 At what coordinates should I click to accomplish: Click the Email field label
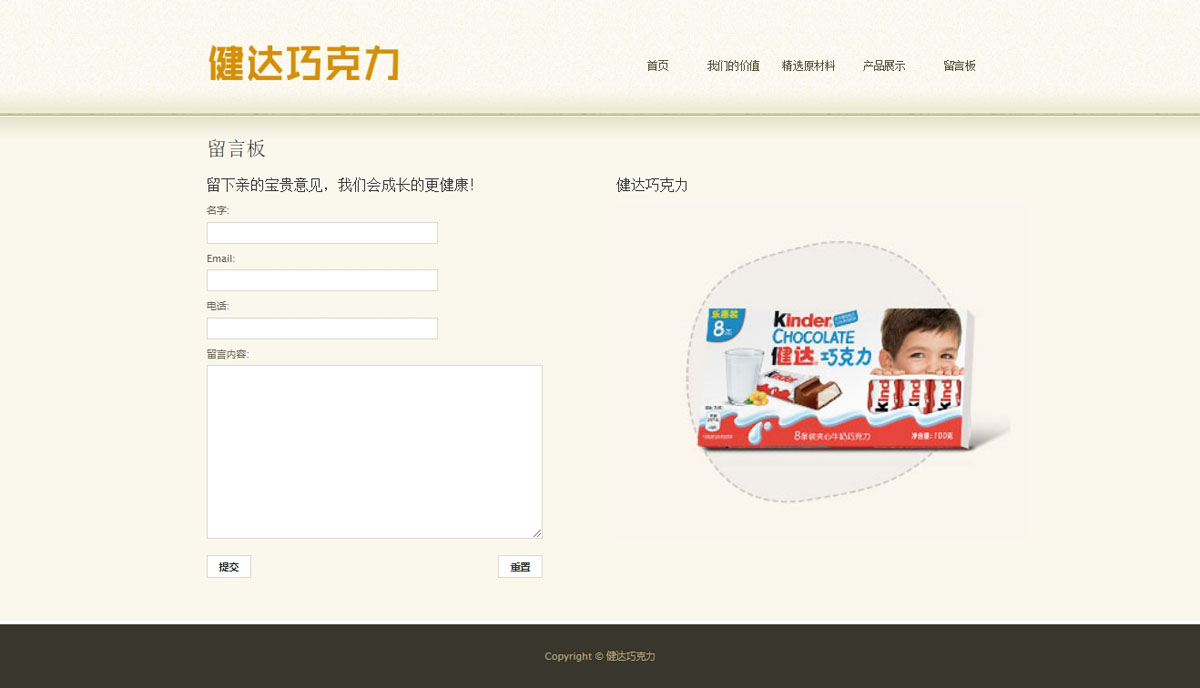[x=221, y=258]
